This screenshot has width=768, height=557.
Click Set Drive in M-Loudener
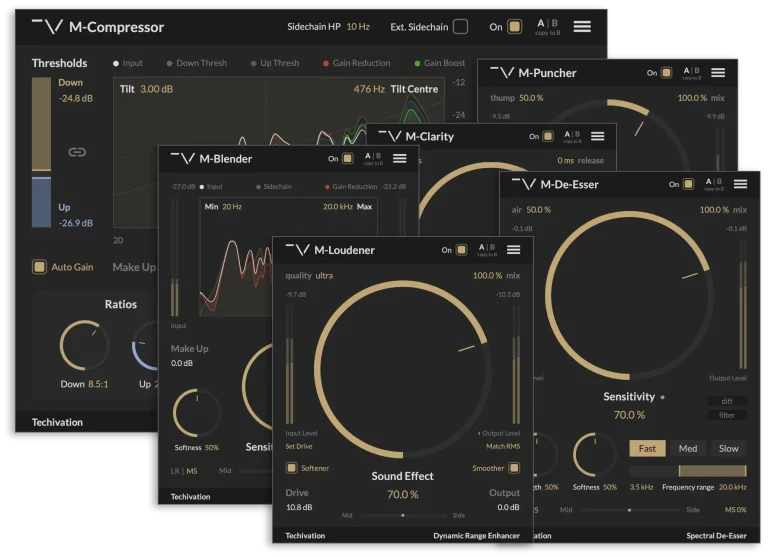[x=299, y=446]
